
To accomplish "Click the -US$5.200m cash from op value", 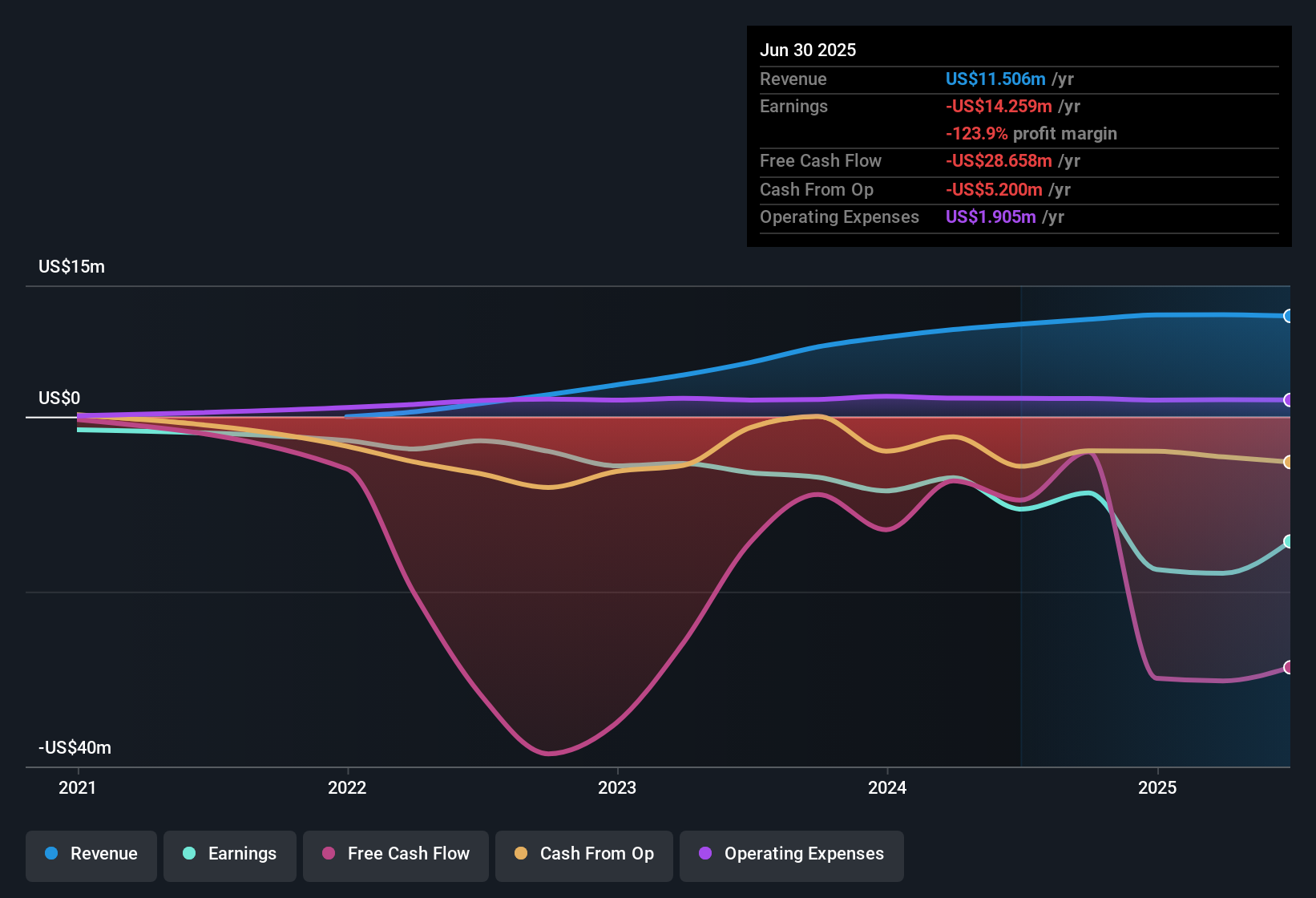I will [x=994, y=189].
